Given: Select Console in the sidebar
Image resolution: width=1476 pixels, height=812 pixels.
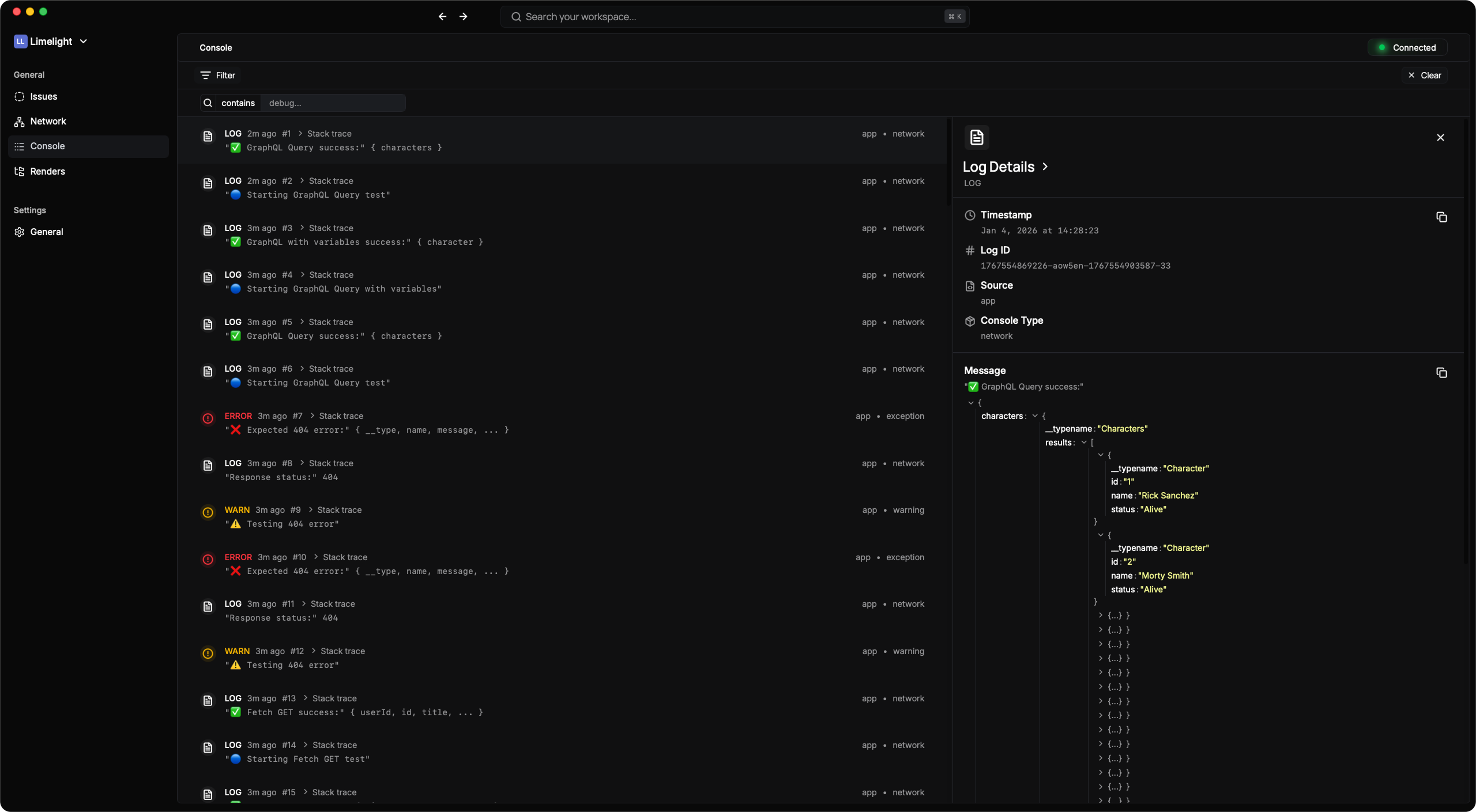Looking at the screenshot, I should 47,146.
